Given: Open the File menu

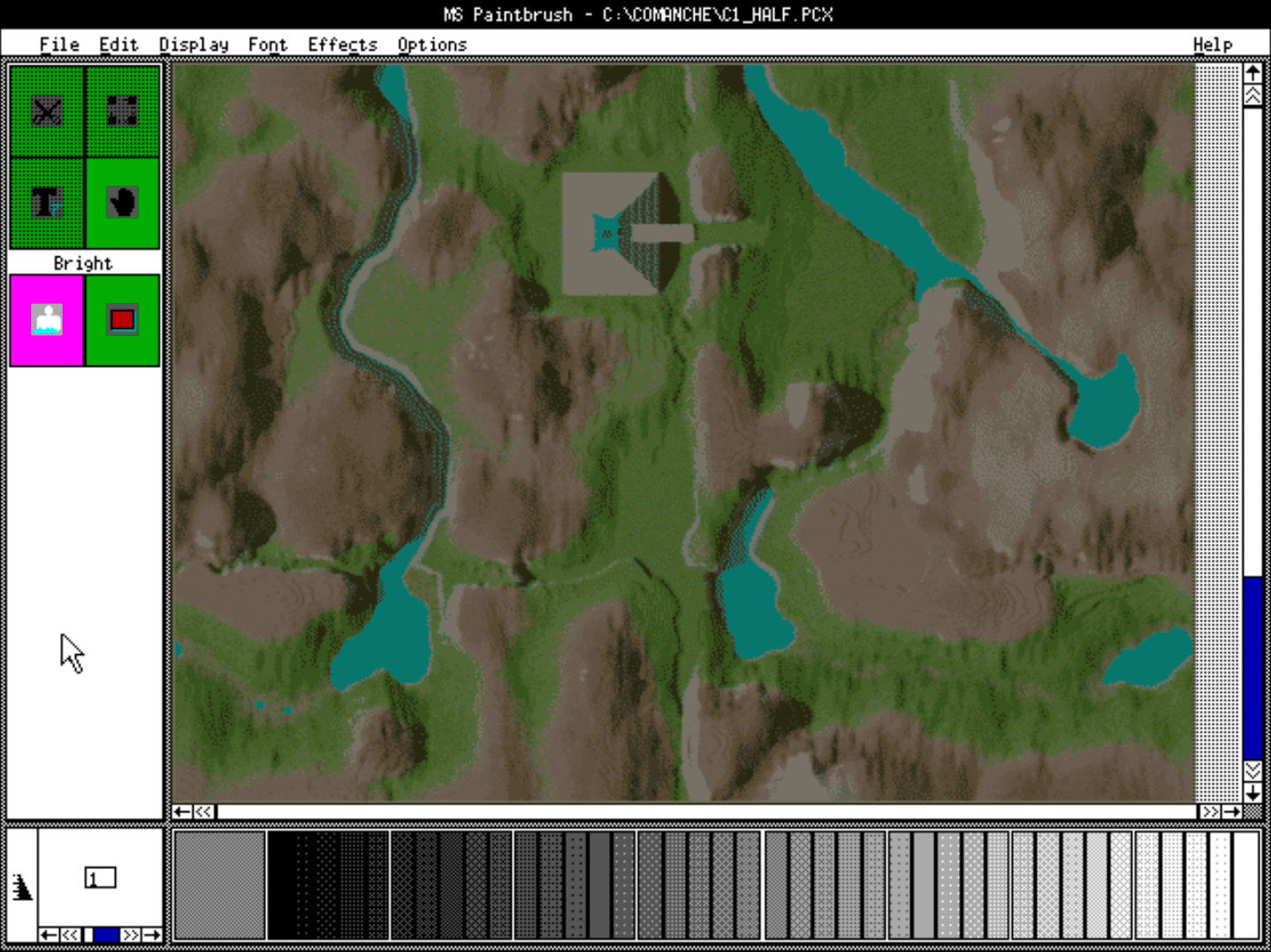Looking at the screenshot, I should tap(59, 44).
